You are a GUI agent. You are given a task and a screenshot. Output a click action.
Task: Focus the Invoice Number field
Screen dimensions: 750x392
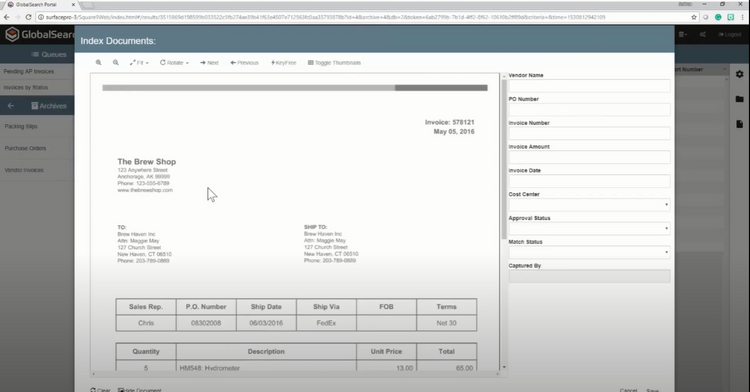click(x=589, y=133)
